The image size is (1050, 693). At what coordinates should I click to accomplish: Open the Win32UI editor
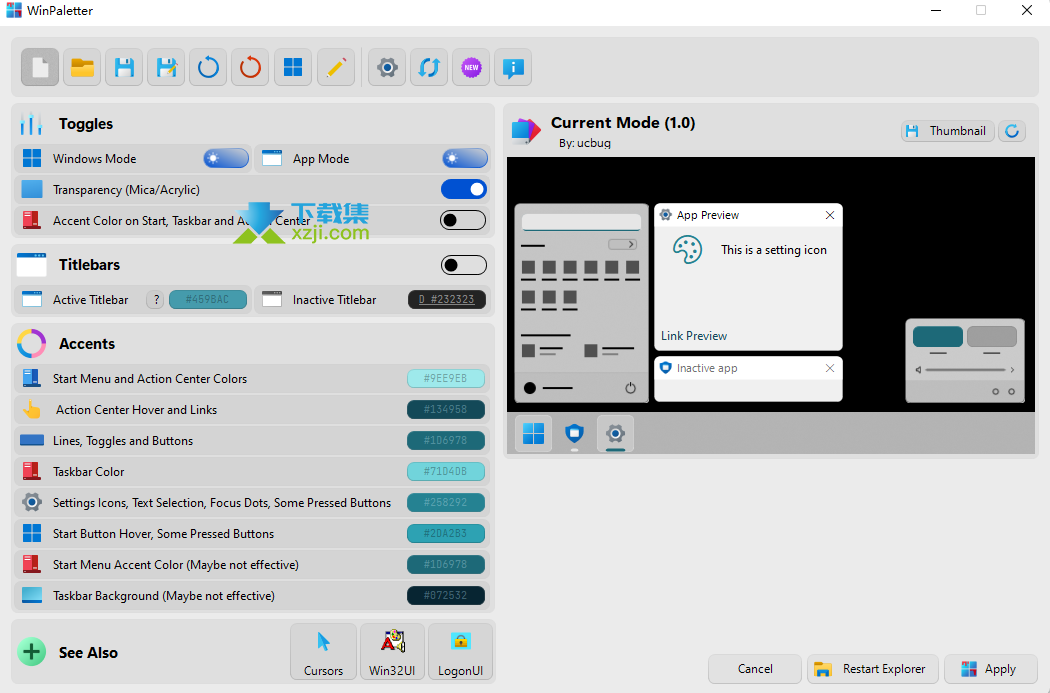[392, 651]
